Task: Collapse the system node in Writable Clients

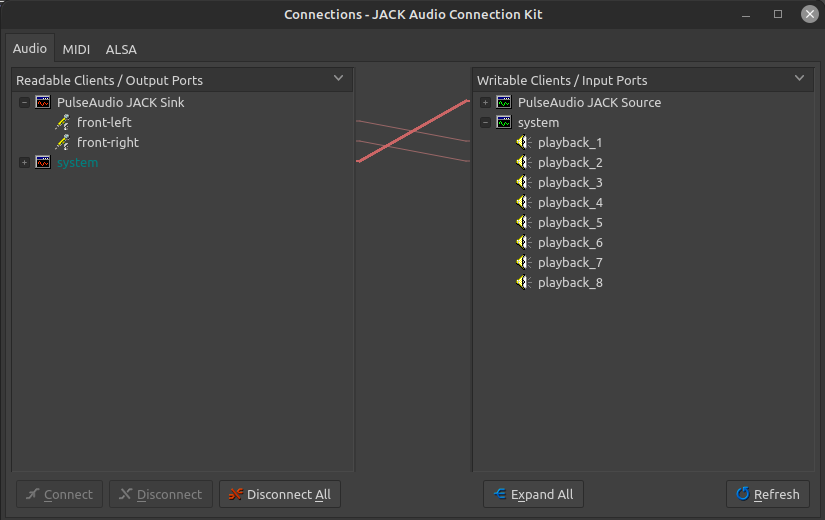Action: point(485,122)
